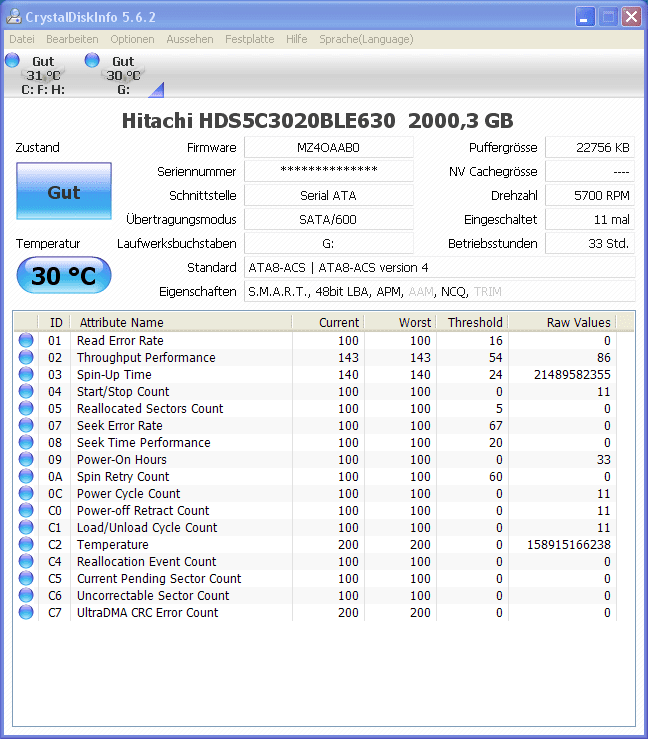Screen dimensions: 648x739
Task: Select the Spin-Up Time attribute name
Action: point(114,375)
